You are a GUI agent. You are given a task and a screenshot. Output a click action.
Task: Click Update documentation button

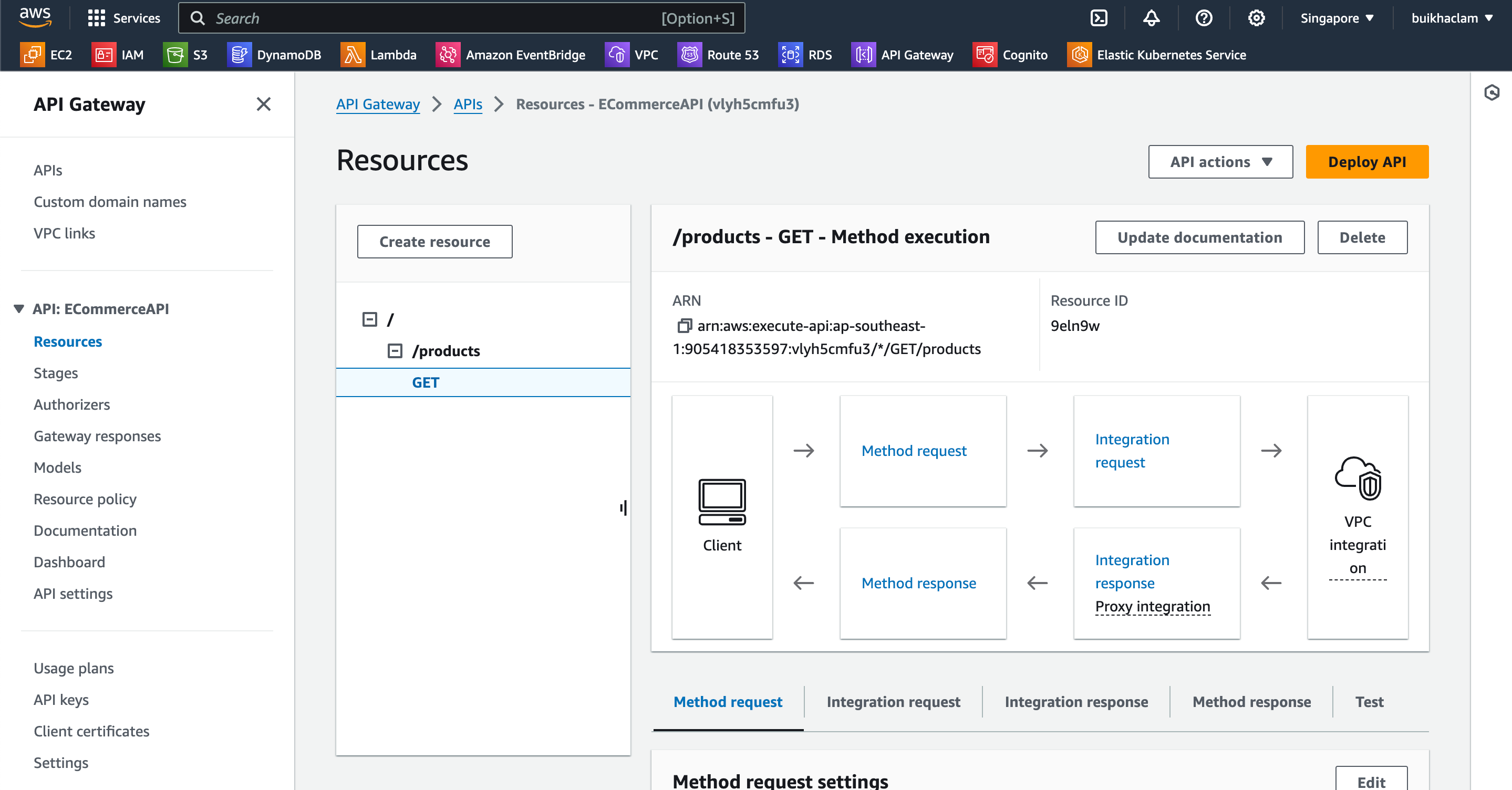(1200, 238)
